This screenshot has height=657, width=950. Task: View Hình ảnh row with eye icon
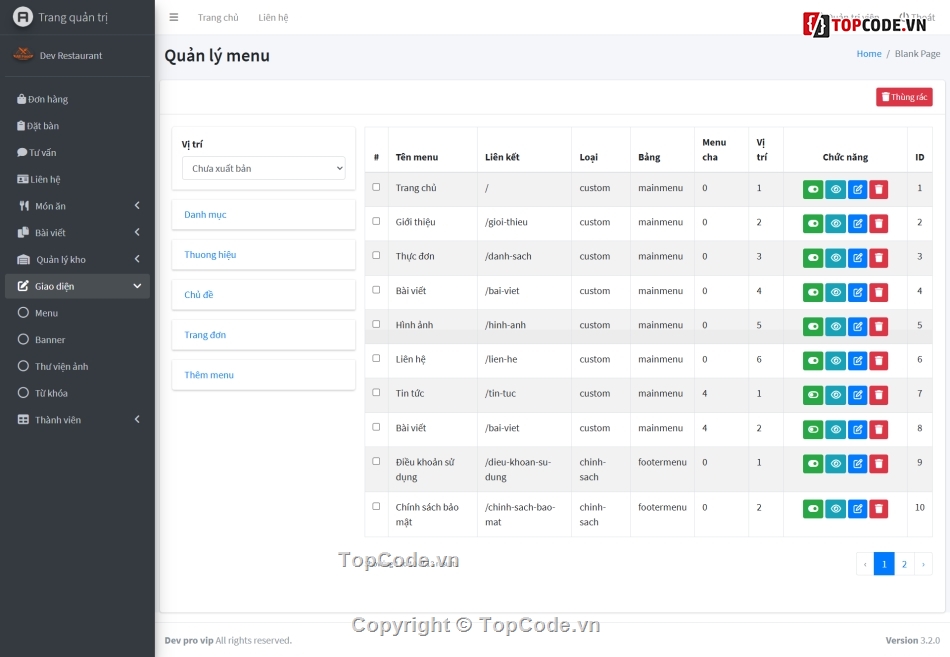(836, 327)
